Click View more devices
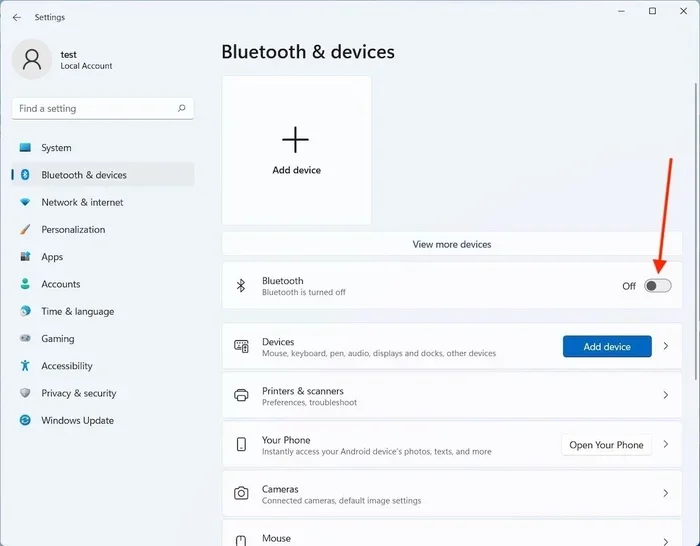Viewport: 700px width, 546px height. pos(452,244)
